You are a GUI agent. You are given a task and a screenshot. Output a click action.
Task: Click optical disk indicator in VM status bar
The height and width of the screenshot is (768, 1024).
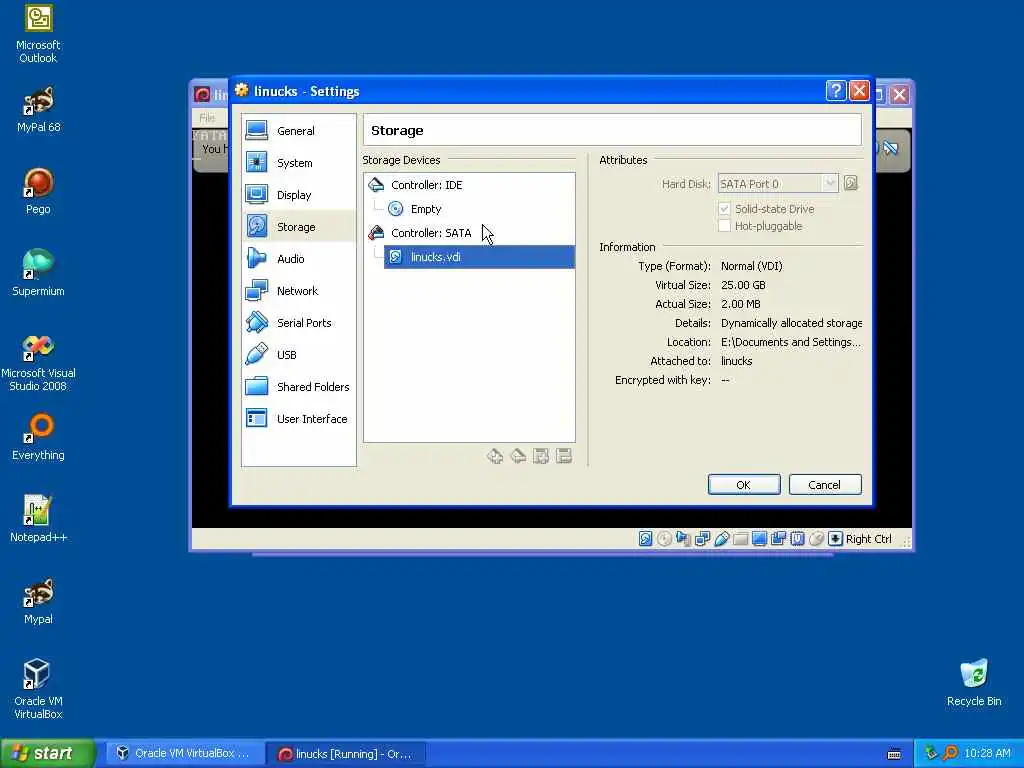pyautogui.click(x=664, y=539)
